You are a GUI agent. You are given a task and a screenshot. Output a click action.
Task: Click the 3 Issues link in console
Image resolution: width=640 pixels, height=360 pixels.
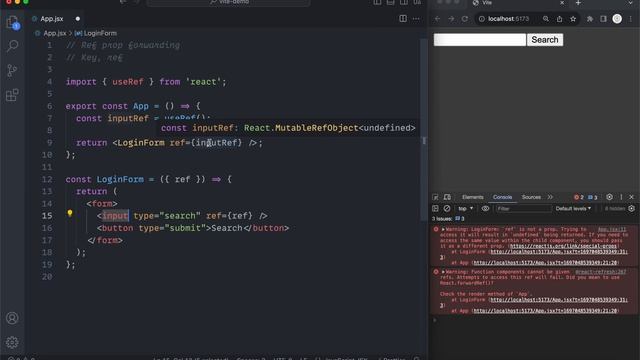pos(448,219)
